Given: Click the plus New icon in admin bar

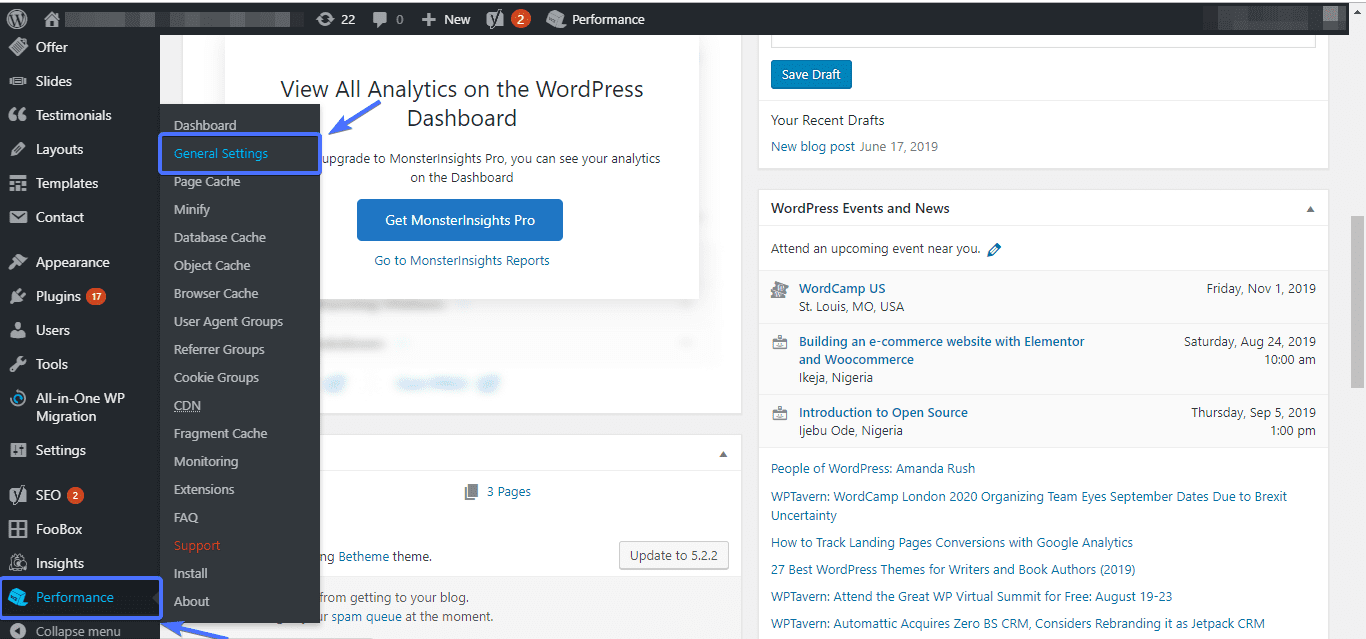Looking at the screenshot, I should coord(429,19).
